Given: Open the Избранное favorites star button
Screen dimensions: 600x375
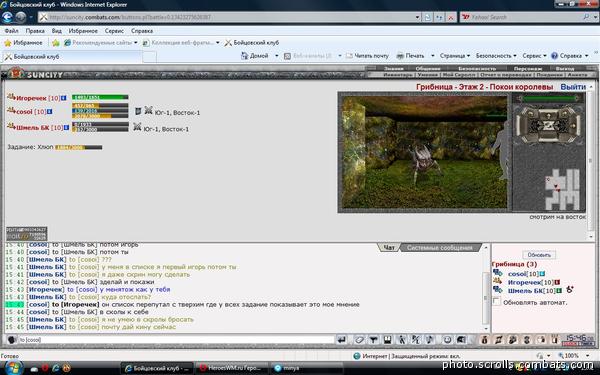Looking at the screenshot, I should (x=23, y=43).
